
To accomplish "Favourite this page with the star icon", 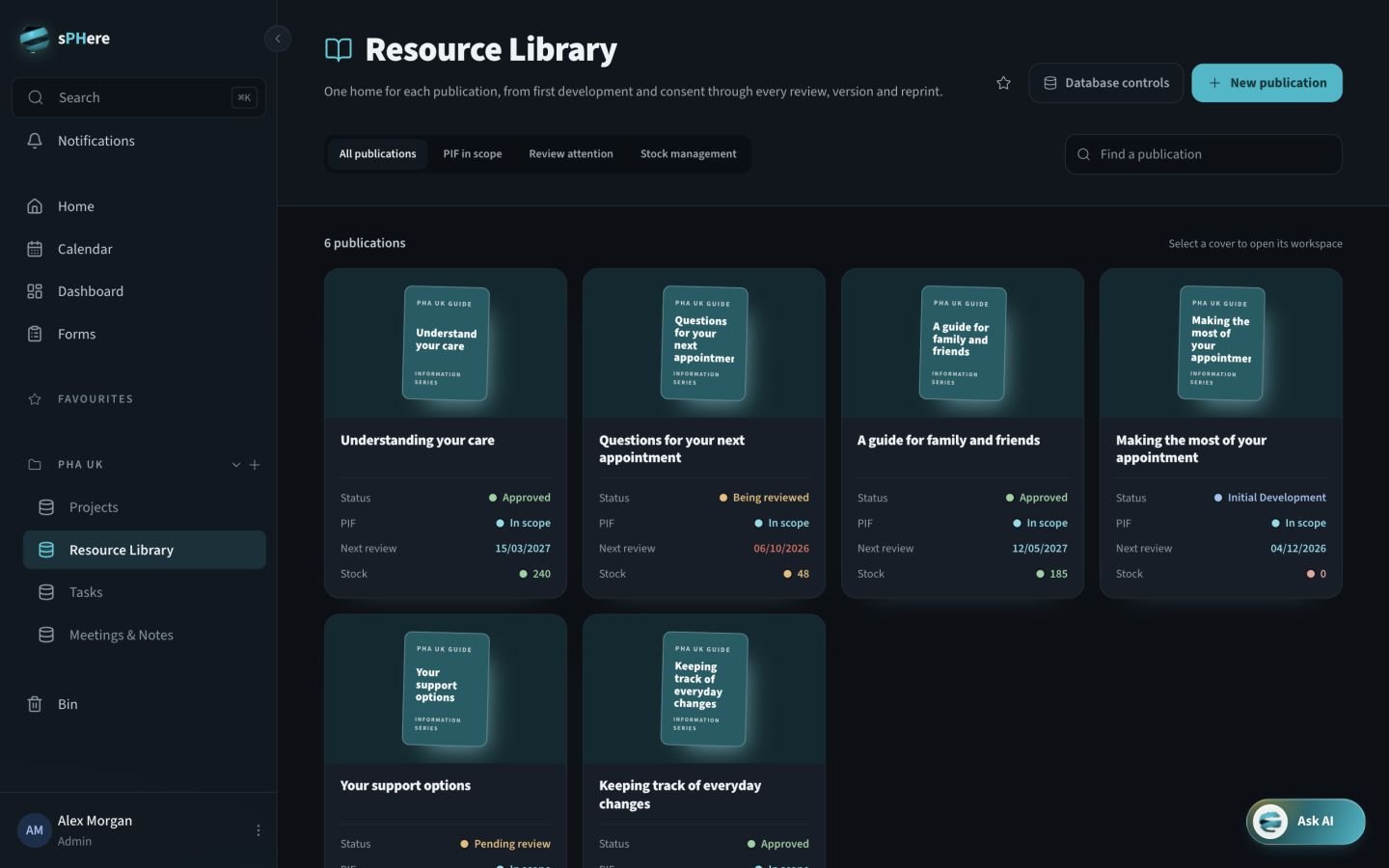I will coord(1003,83).
